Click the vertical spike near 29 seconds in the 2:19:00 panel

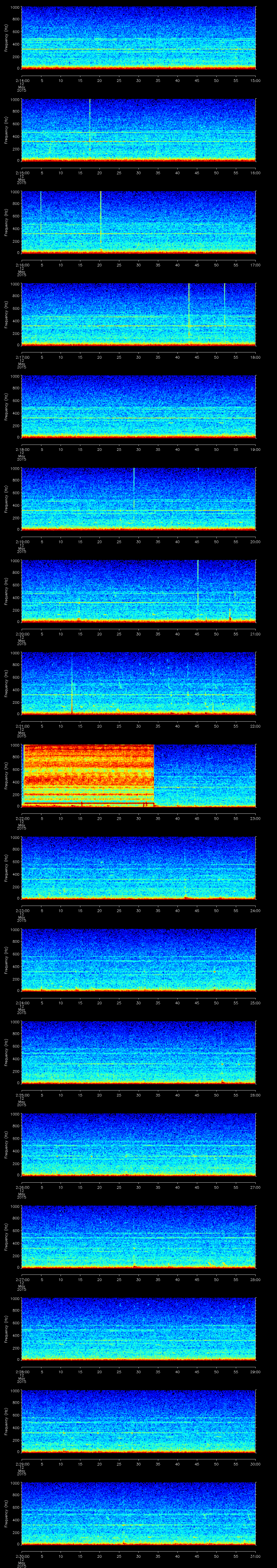click(134, 487)
